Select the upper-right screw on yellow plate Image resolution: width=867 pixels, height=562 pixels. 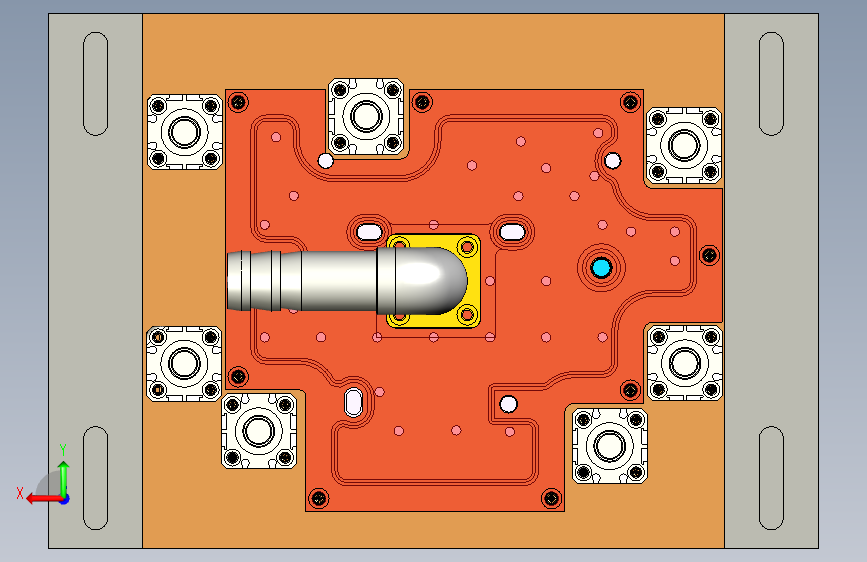467,247
